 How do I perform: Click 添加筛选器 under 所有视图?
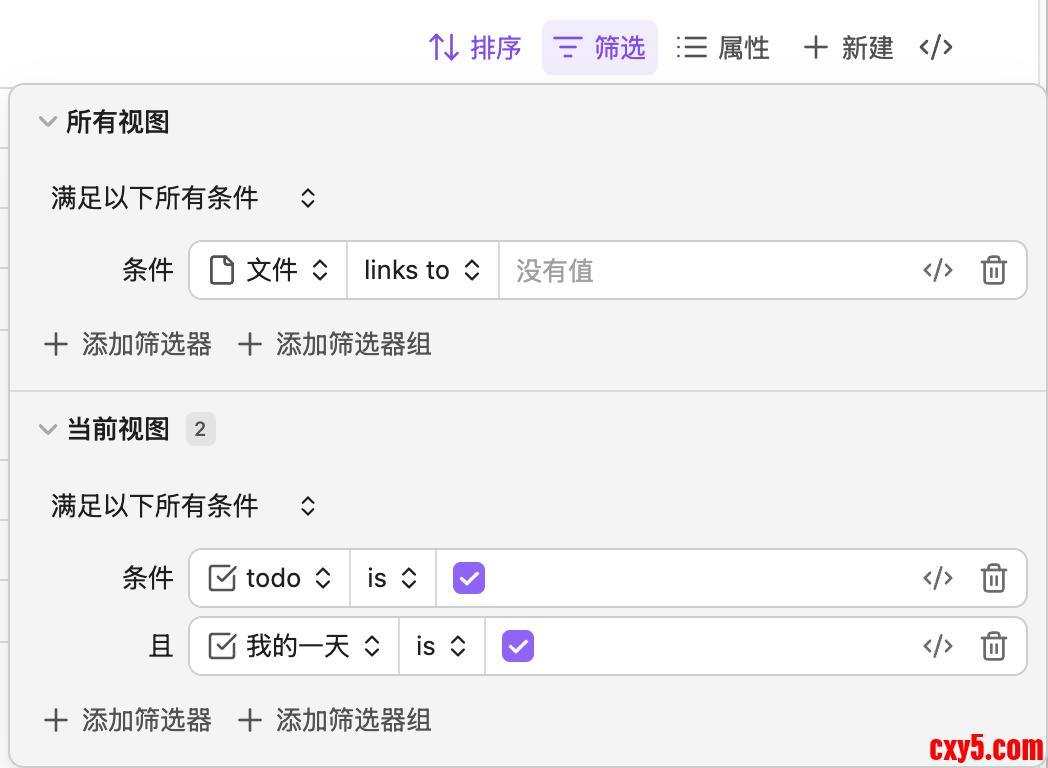128,345
